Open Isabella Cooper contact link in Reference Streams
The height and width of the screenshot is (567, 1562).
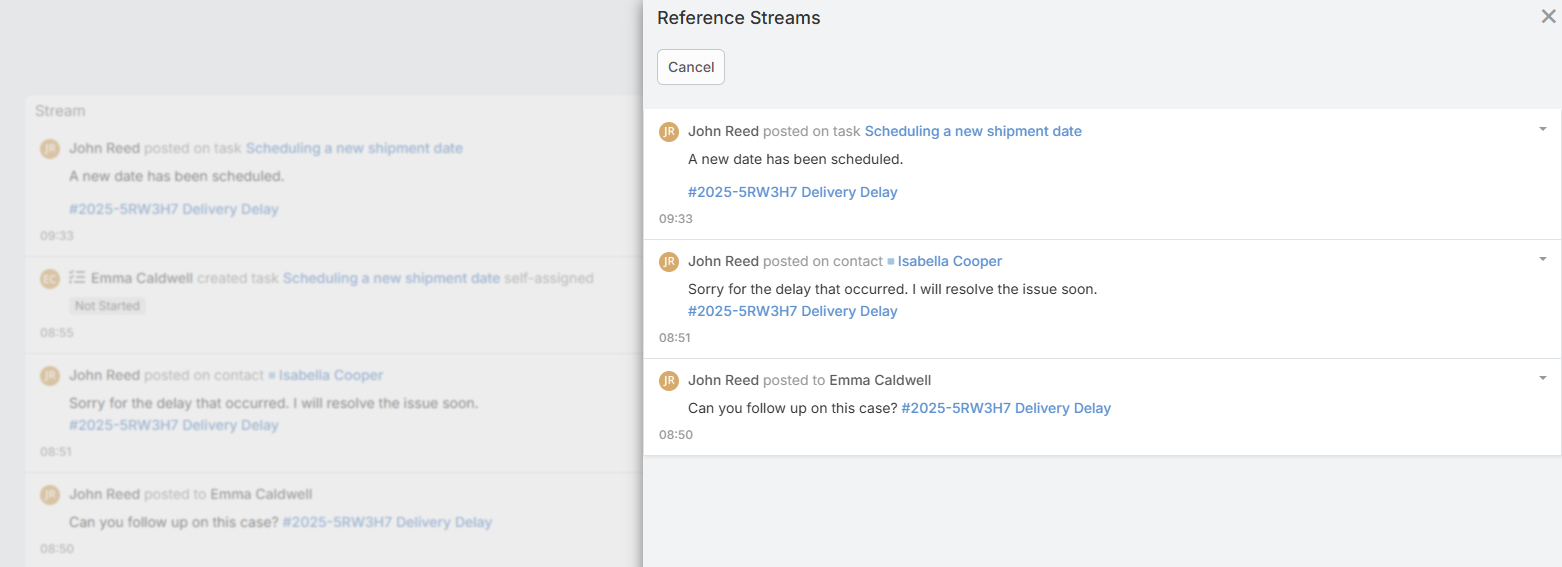coord(949,261)
